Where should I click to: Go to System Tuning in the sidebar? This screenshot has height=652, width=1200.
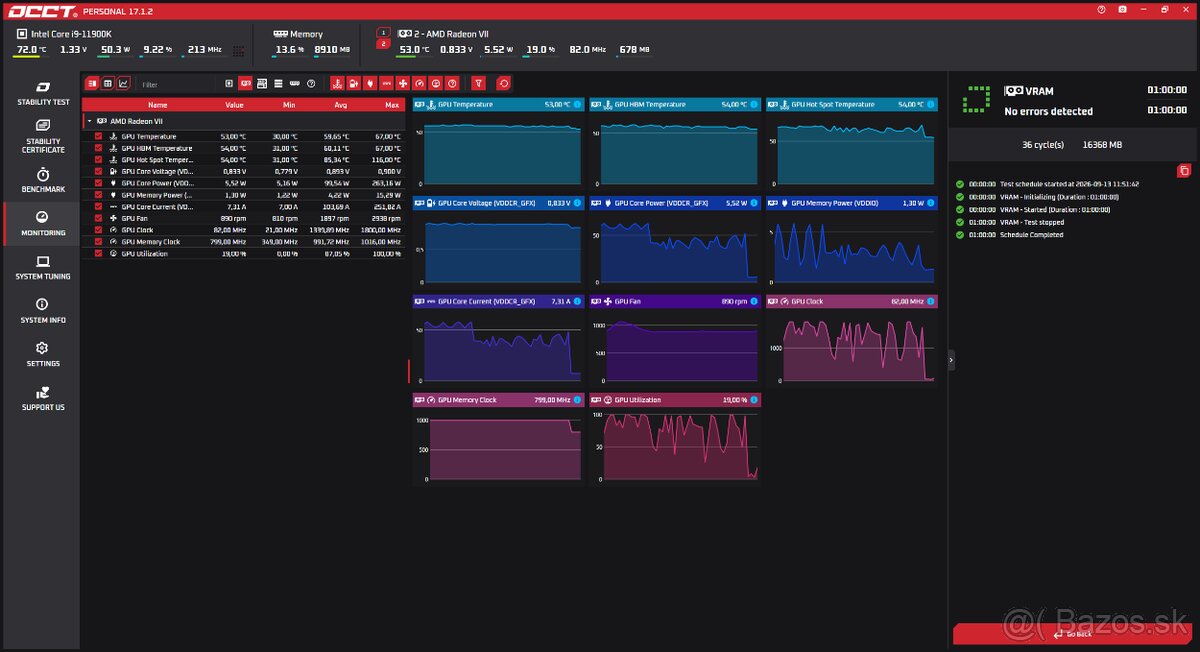(42, 267)
